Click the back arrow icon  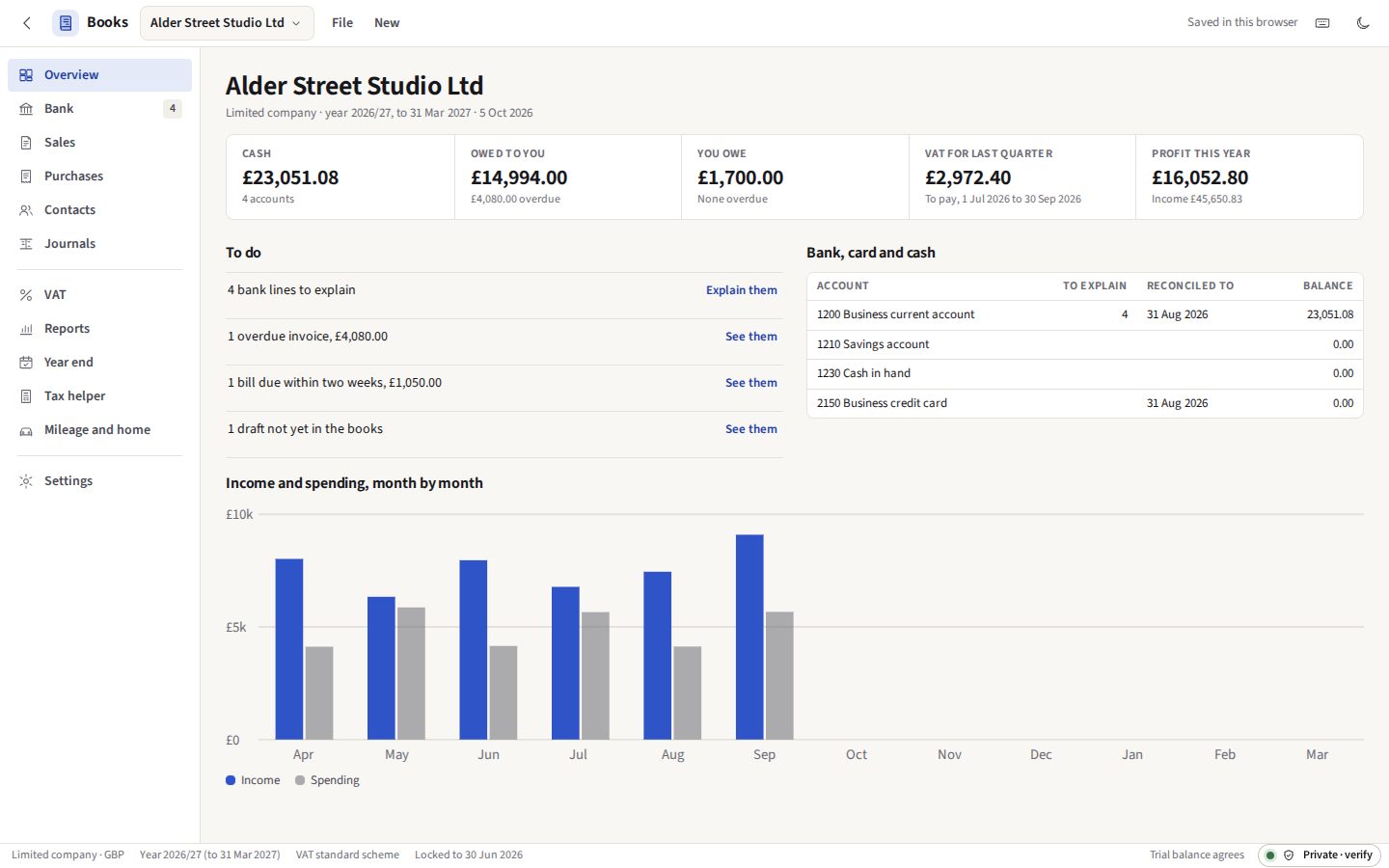pyautogui.click(x=27, y=23)
